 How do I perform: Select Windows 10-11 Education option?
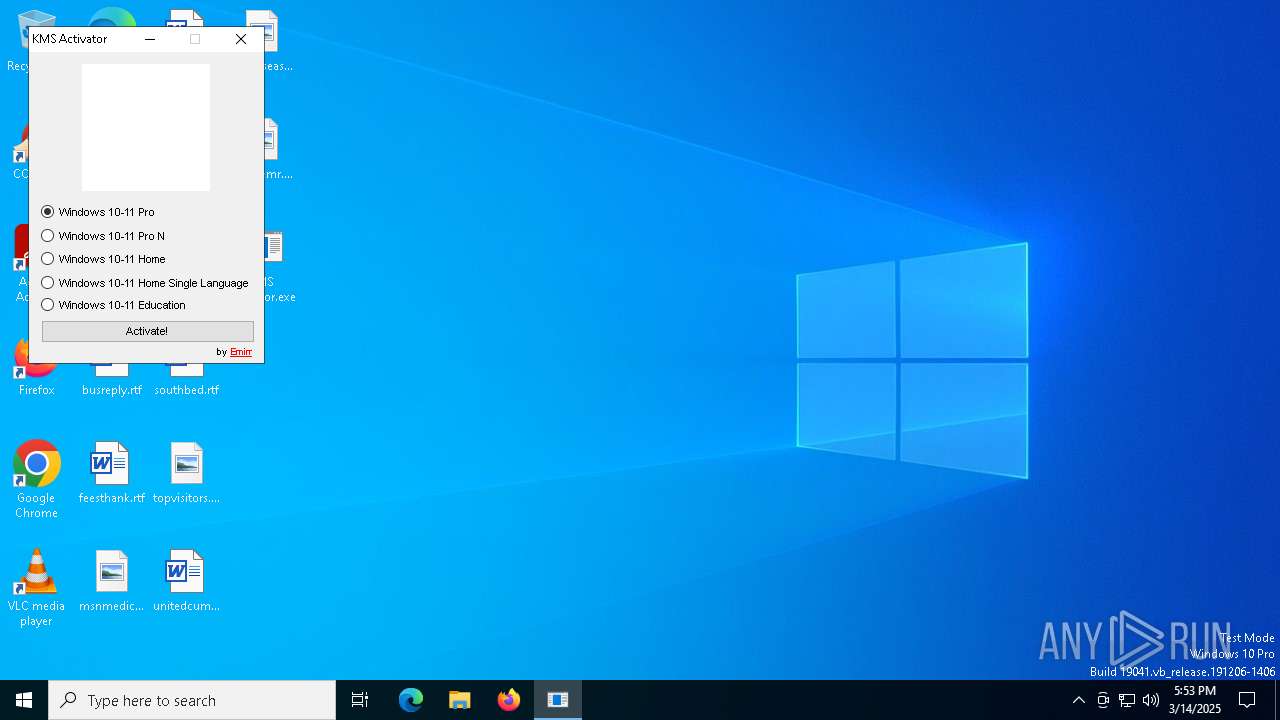pos(113,305)
